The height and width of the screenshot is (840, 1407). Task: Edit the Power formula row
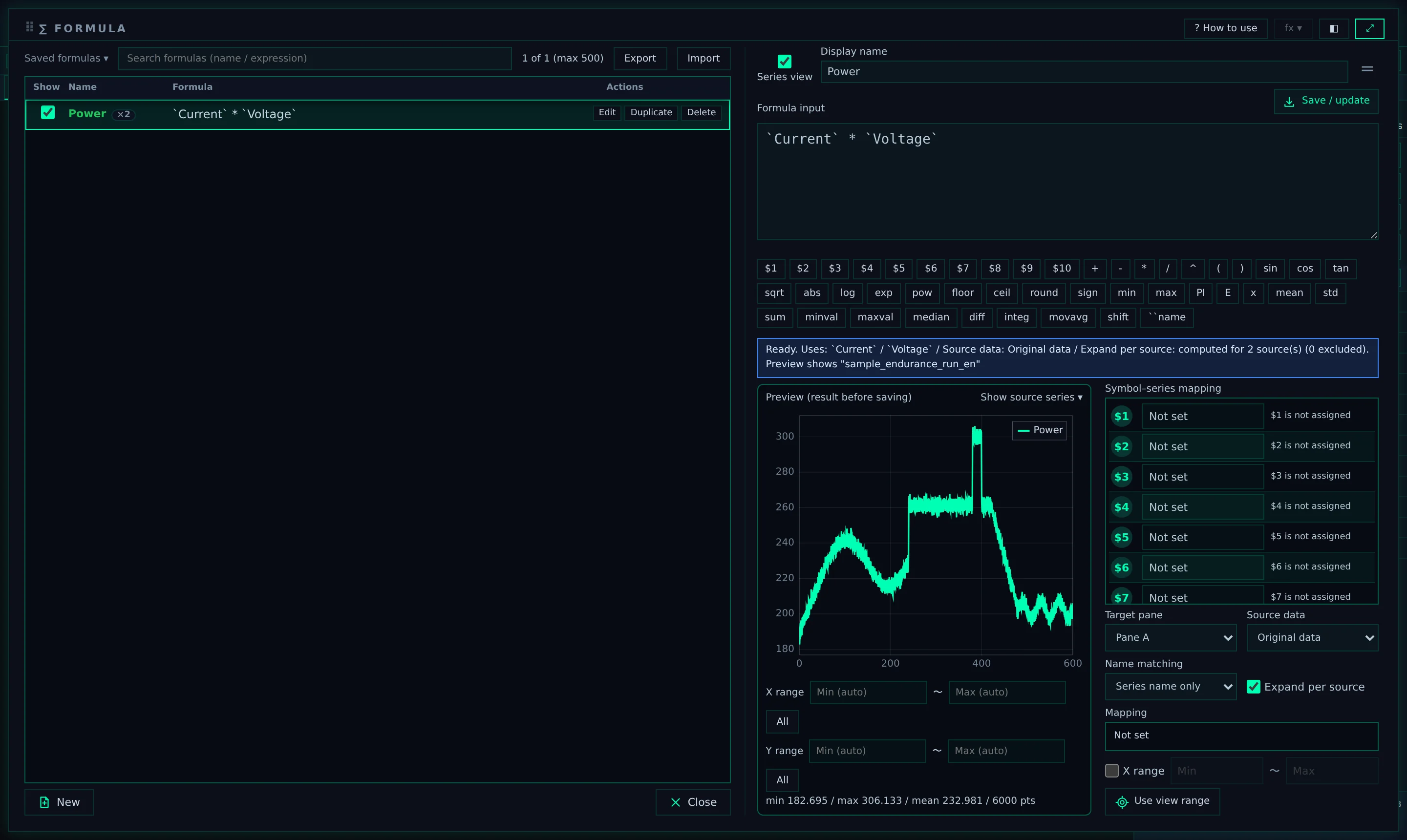click(x=607, y=113)
